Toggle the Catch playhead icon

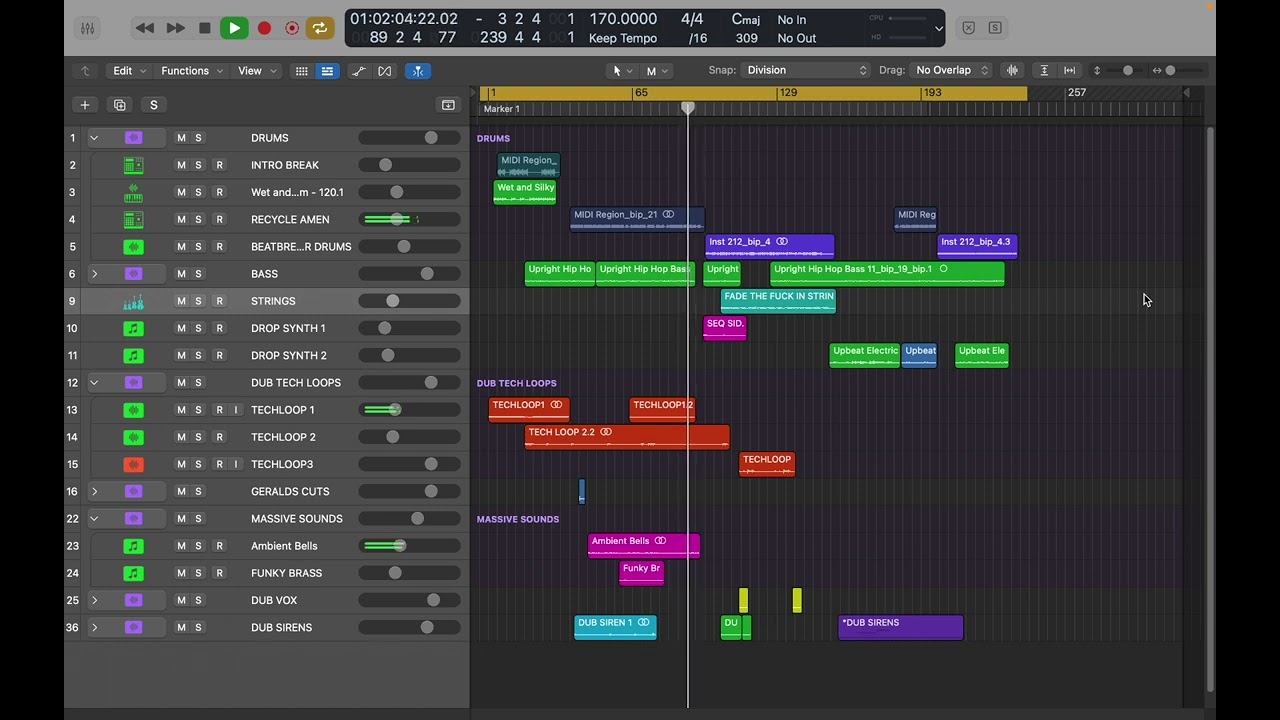click(x=418, y=71)
